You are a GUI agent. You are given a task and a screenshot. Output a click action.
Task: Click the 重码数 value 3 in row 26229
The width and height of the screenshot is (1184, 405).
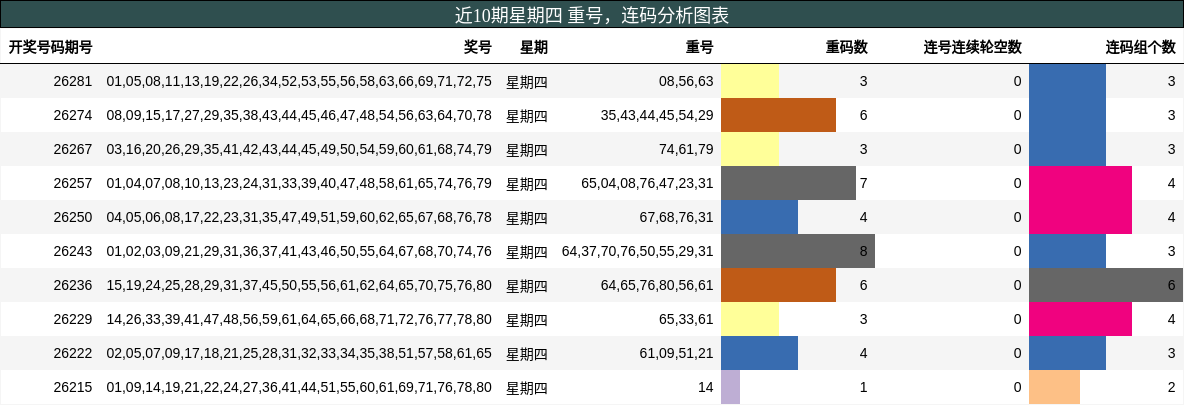864,319
